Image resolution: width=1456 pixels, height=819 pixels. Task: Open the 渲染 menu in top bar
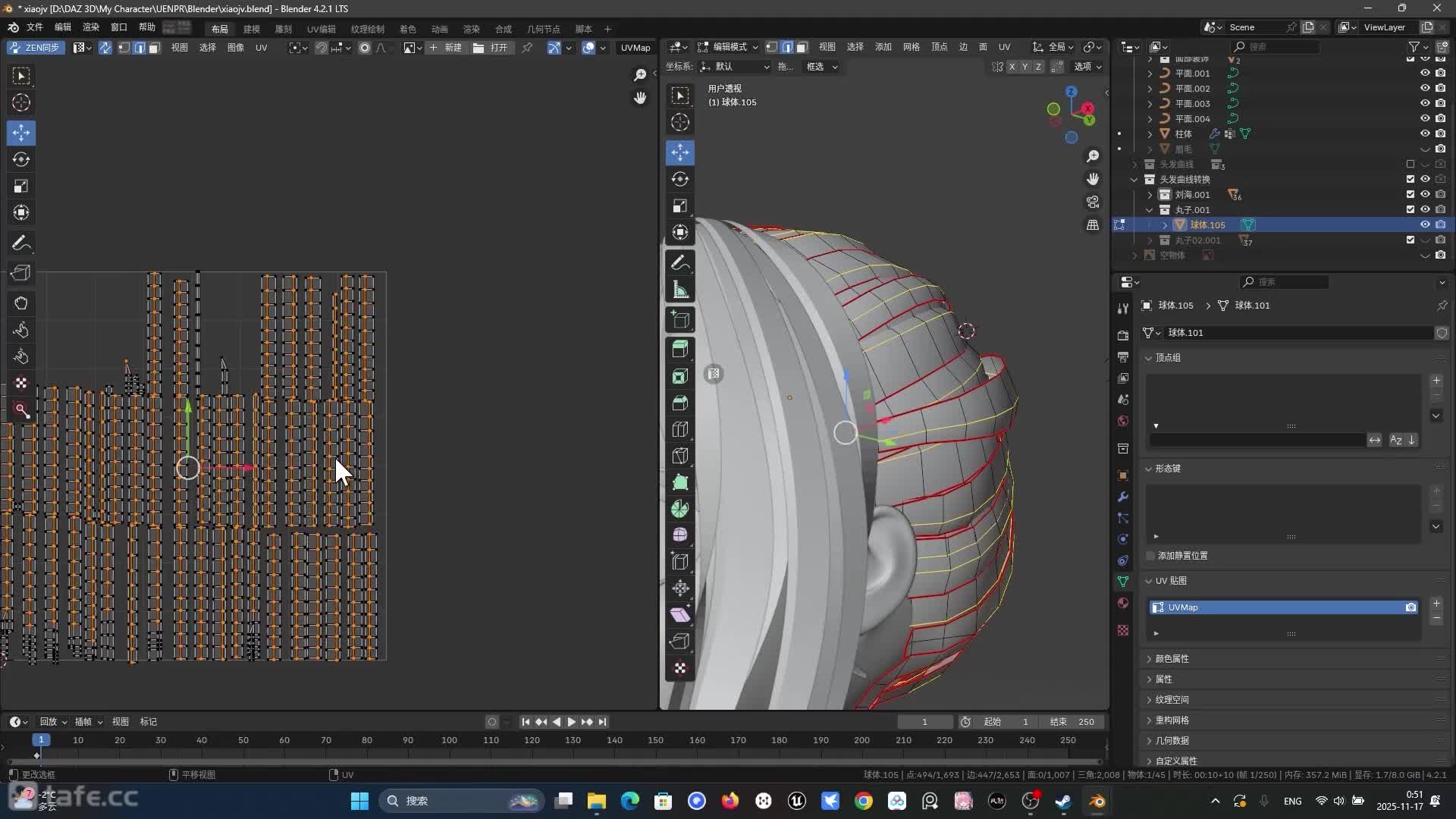point(91,27)
